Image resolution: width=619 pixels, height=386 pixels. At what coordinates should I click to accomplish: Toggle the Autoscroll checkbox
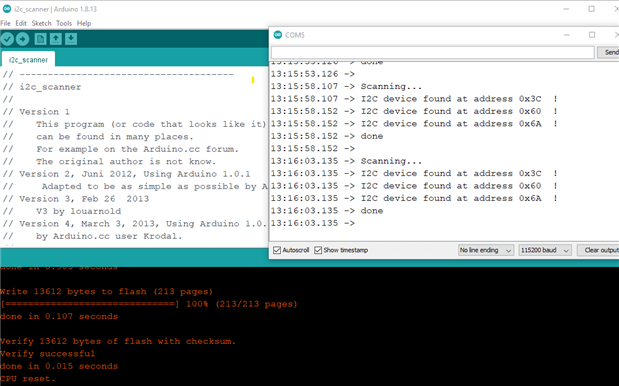click(277, 250)
